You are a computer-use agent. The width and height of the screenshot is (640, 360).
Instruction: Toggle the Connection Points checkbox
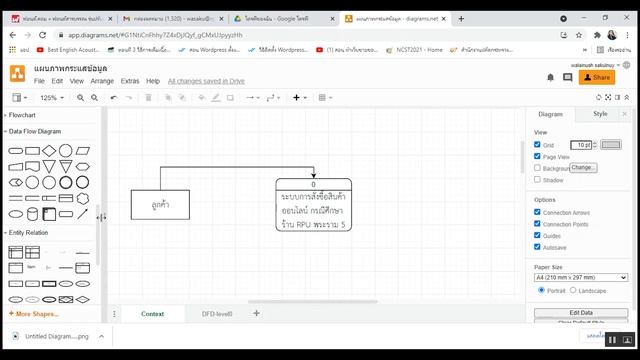537,224
